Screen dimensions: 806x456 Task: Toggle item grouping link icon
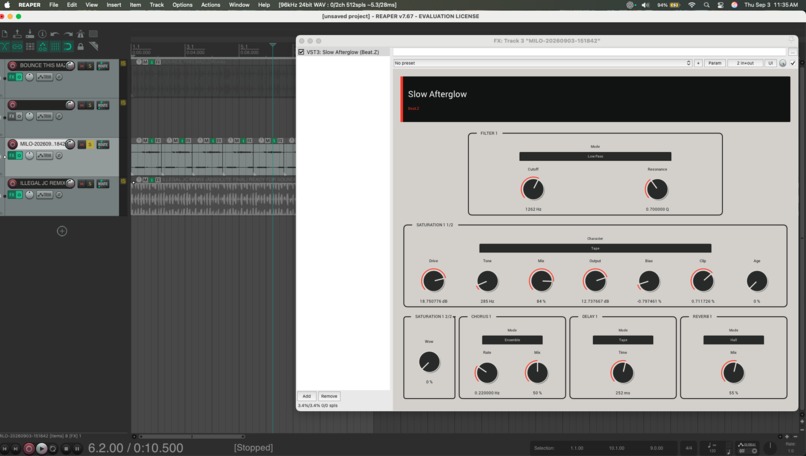tap(17, 47)
